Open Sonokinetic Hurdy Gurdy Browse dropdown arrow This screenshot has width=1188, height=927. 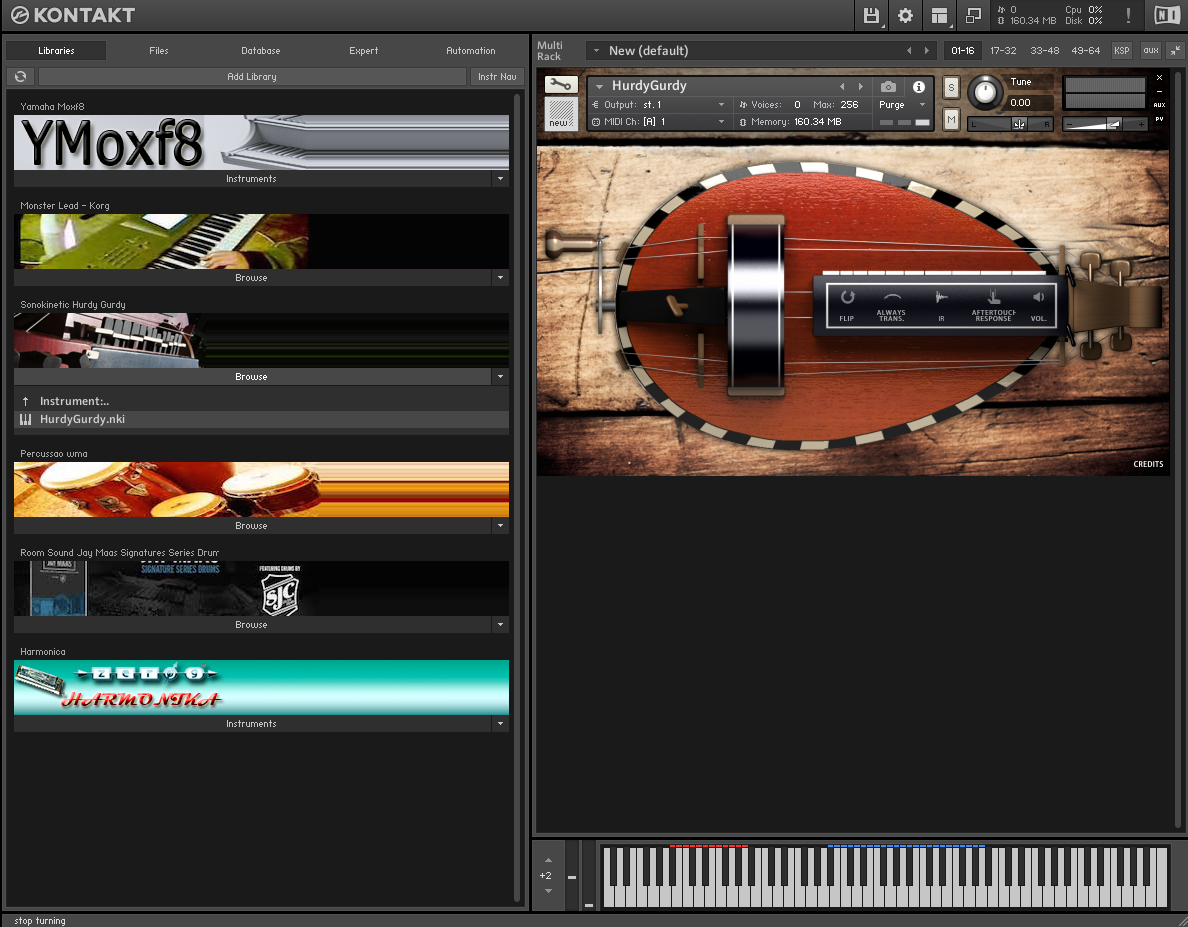pos(500,376)
